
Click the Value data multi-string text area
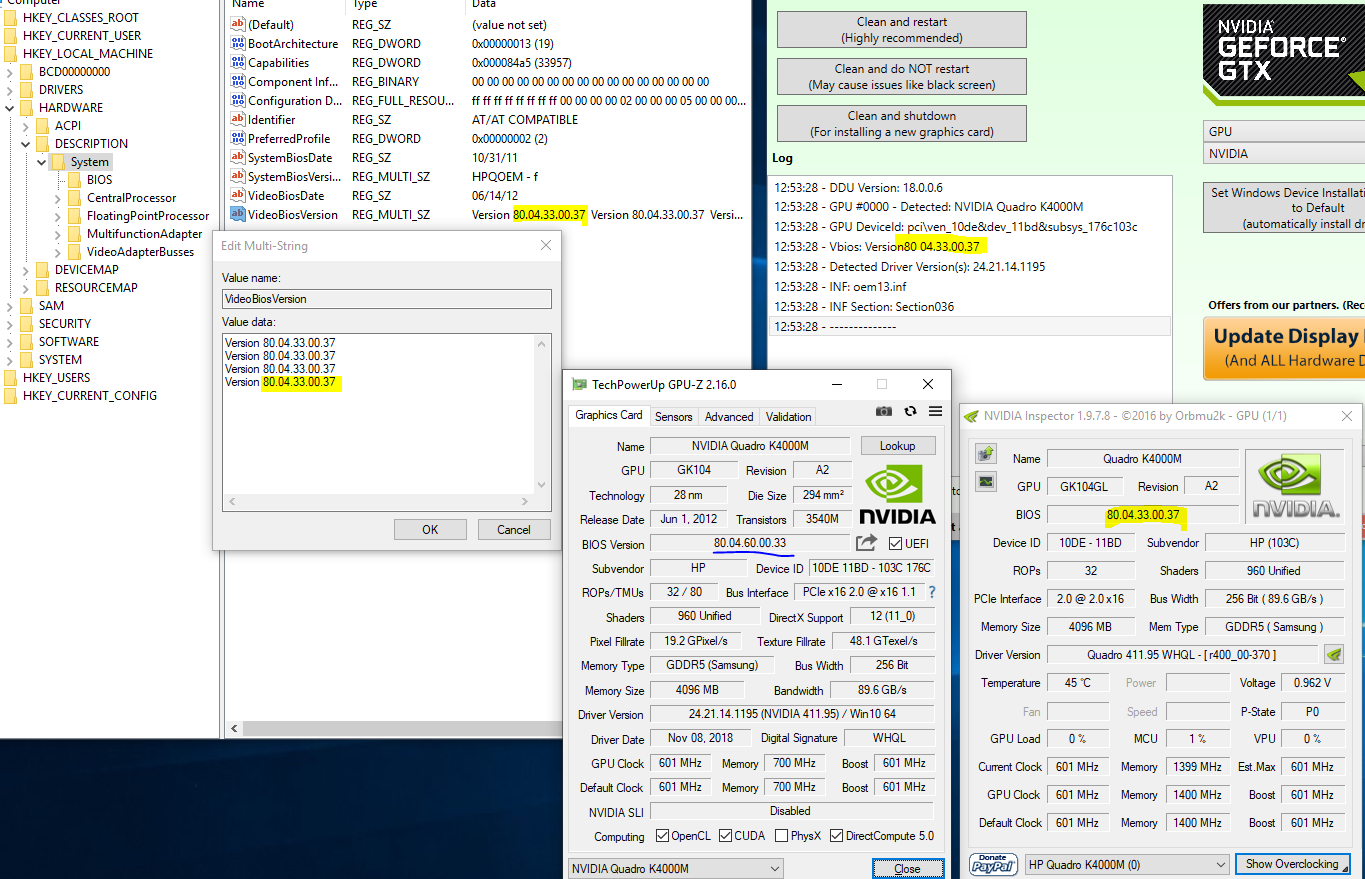379,413
